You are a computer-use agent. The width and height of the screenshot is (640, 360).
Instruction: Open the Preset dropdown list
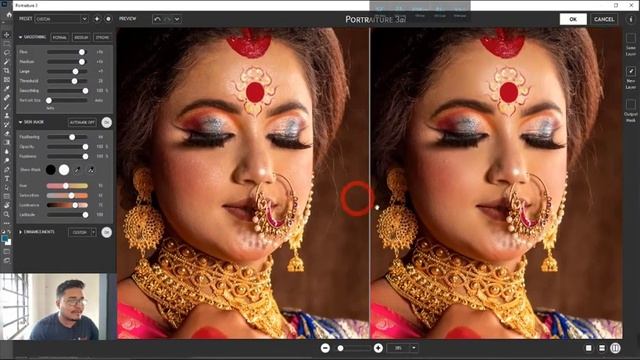61,19
